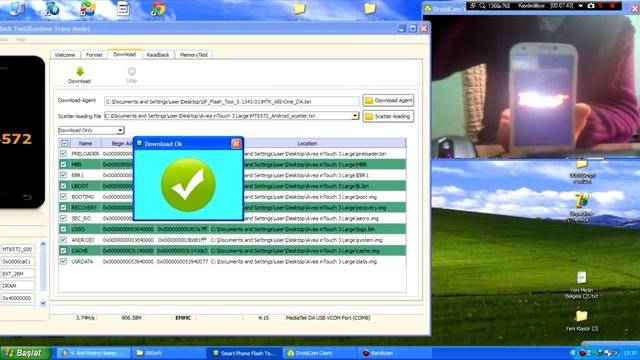Toggle the CACHE row checkbox
This screenshot has height=360, width=640.
[63, 251]
